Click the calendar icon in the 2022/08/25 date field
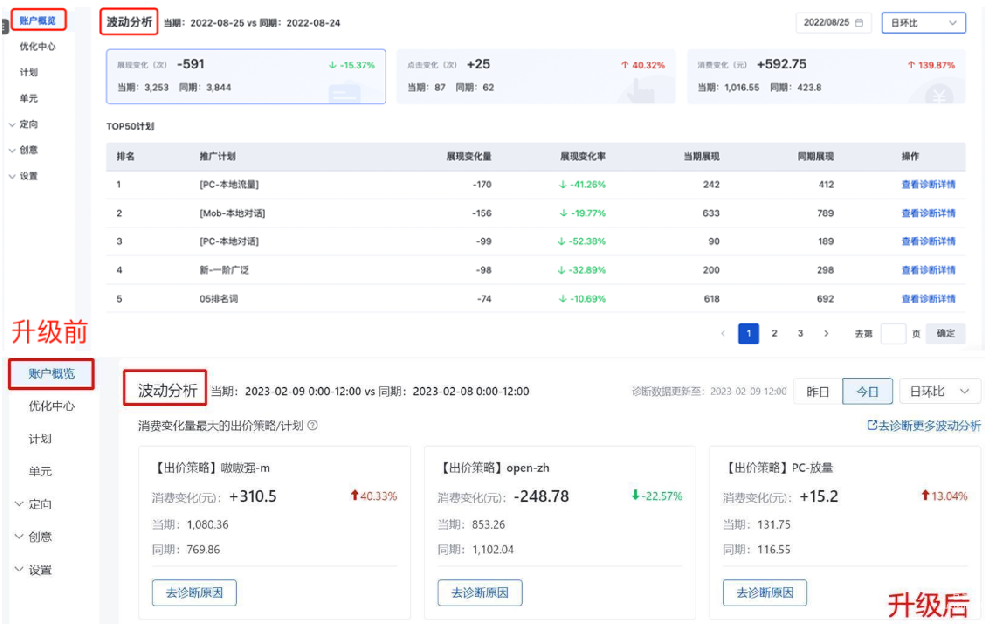 point(859,22)
